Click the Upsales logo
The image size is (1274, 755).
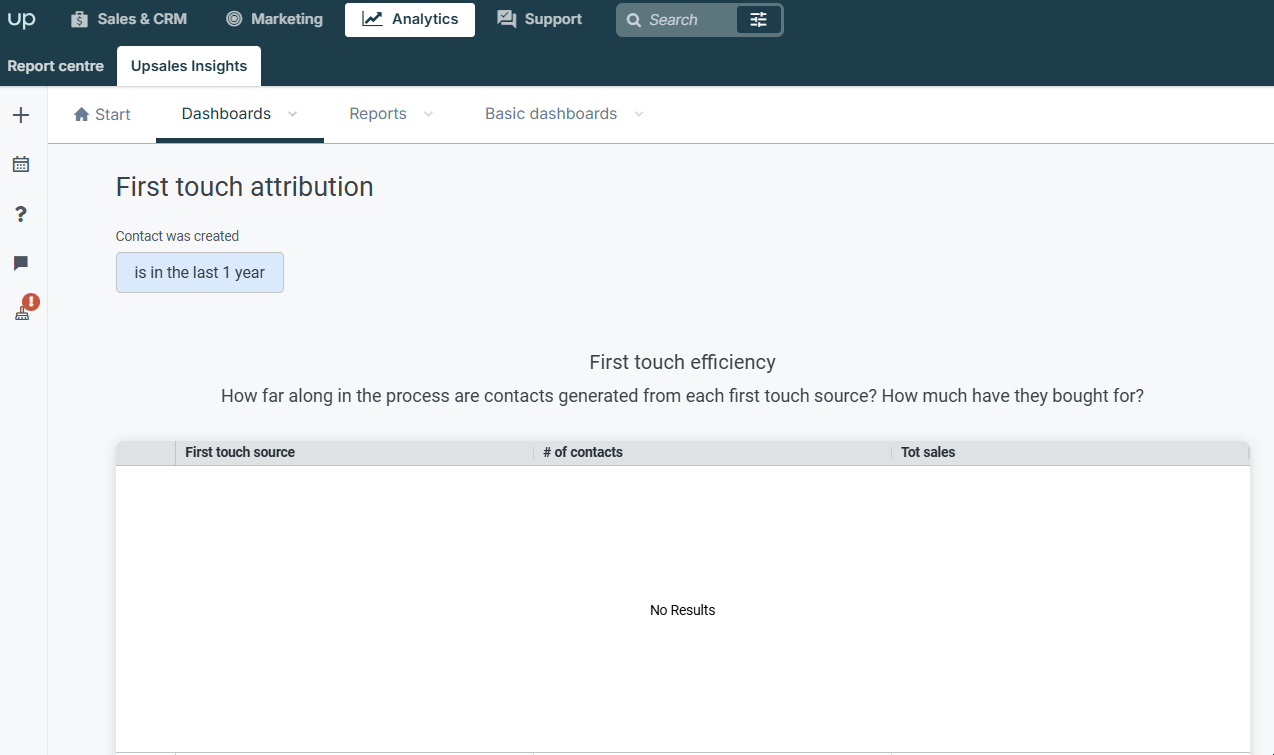21,20
